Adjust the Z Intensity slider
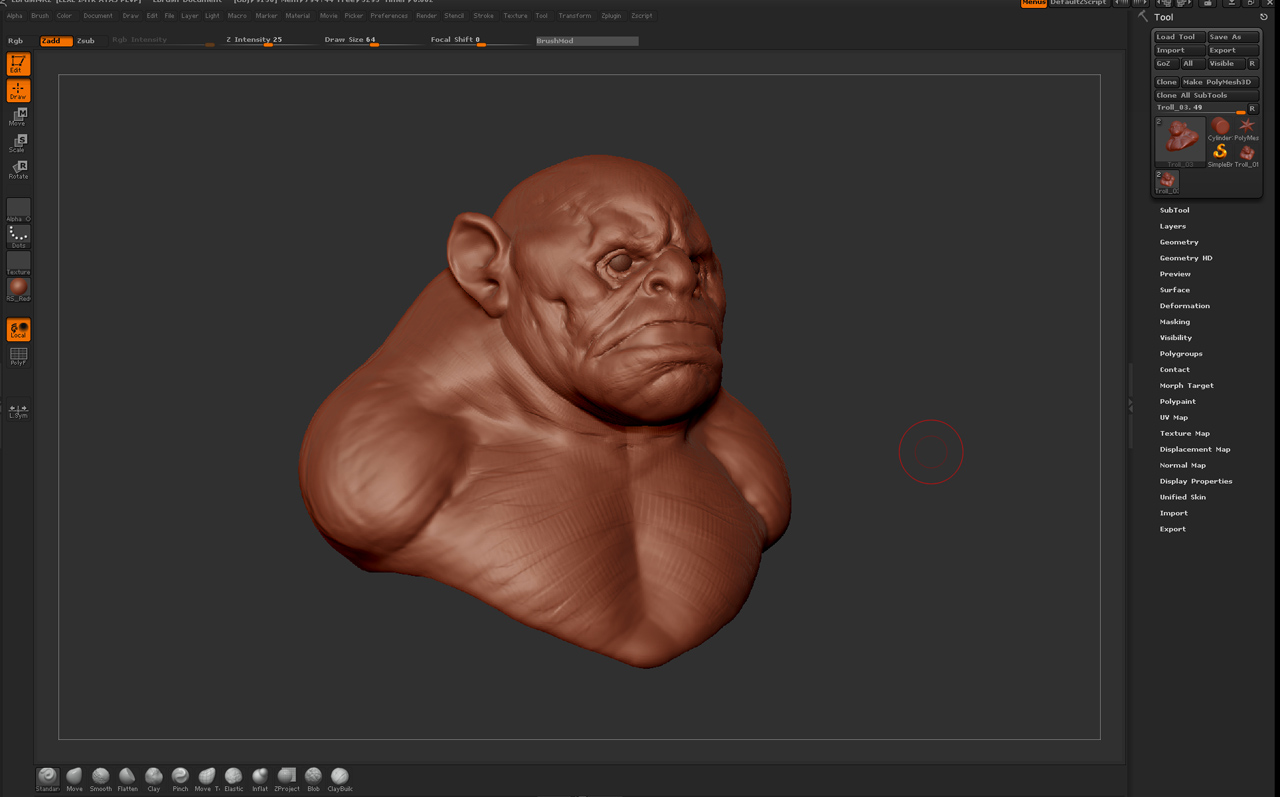The height and width of the screenshot is (797, 1280). pos(268,41)
